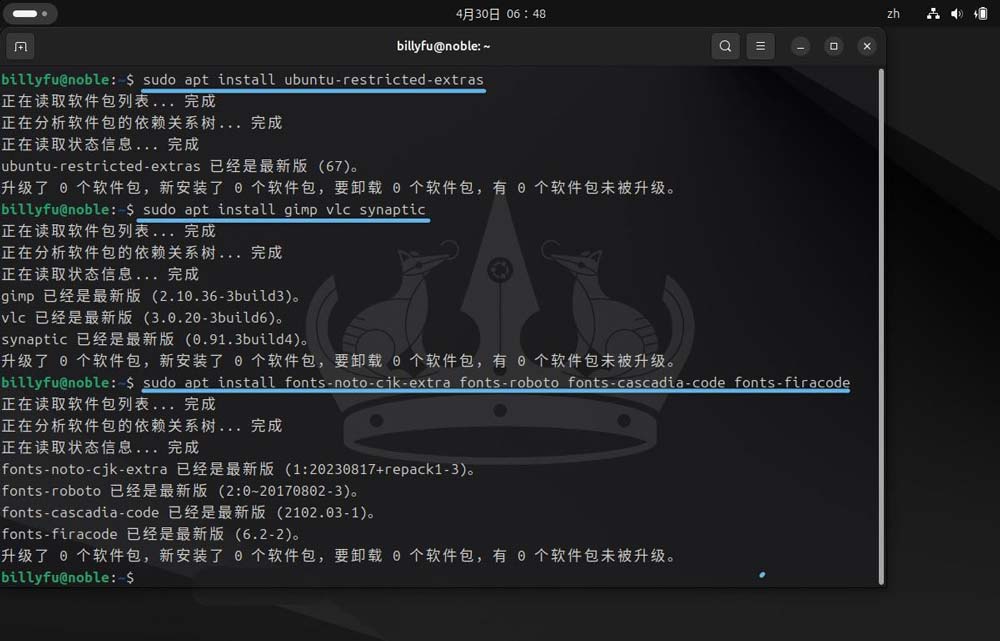Image resolution: width=1000 pixels, height=641 pixels.
Task: Open the terminal hamburger menu
Action: [761, 46]
